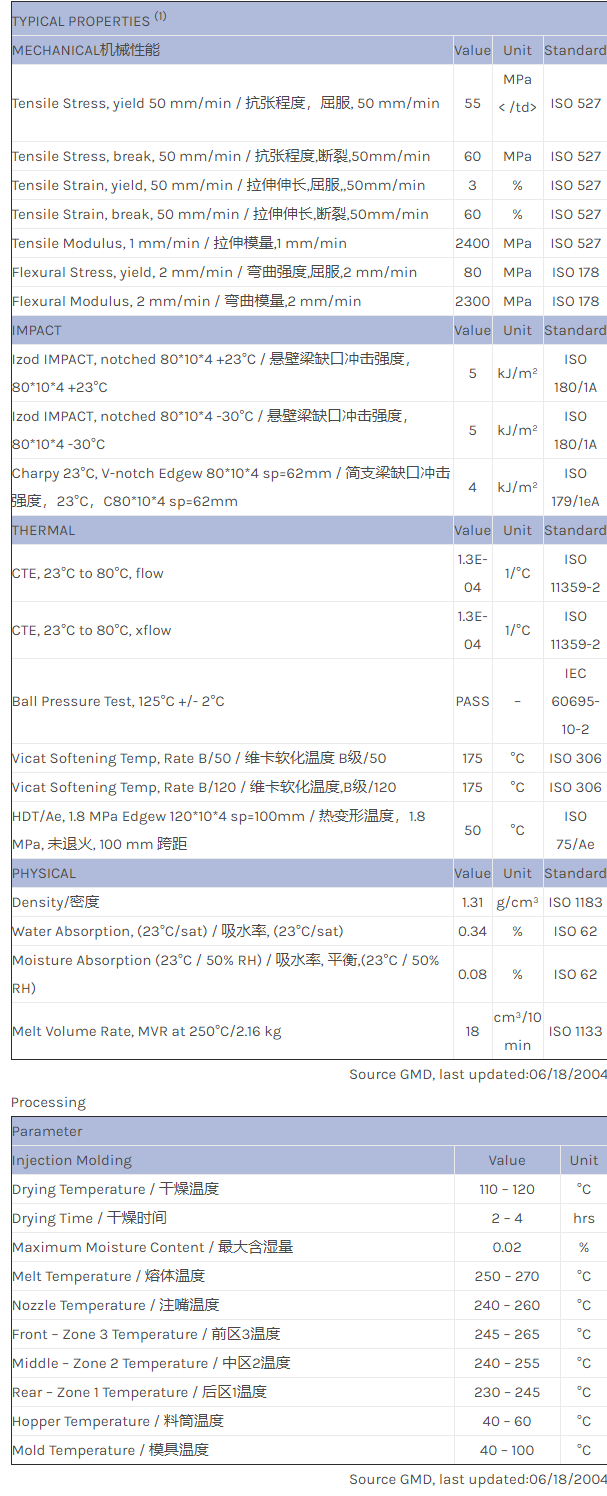Click the Ball Pressure Test PASS value
Viewport: 607px width, 1496px height.
pyautogui.click(x=472, y=701)
